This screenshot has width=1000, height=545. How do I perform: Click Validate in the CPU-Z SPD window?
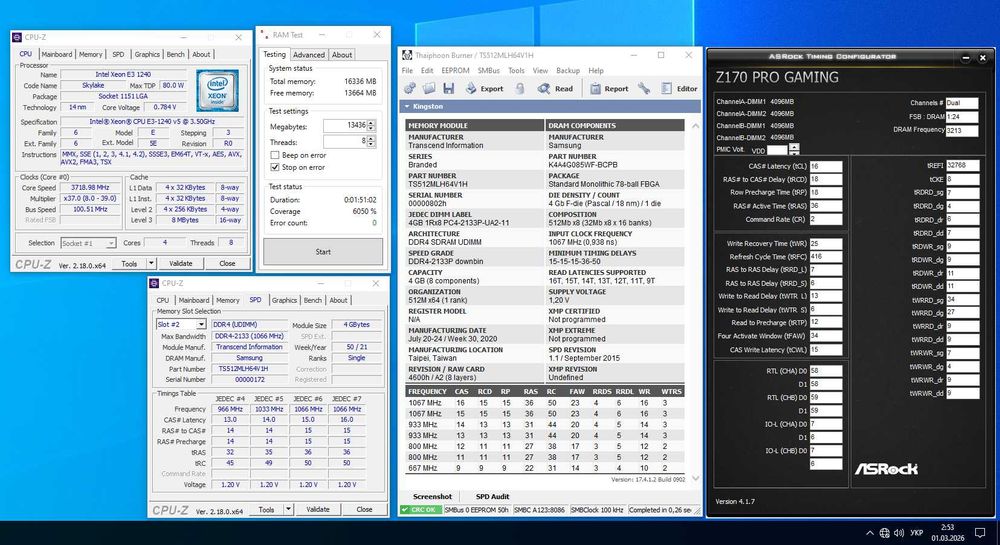tap(318, 509)
